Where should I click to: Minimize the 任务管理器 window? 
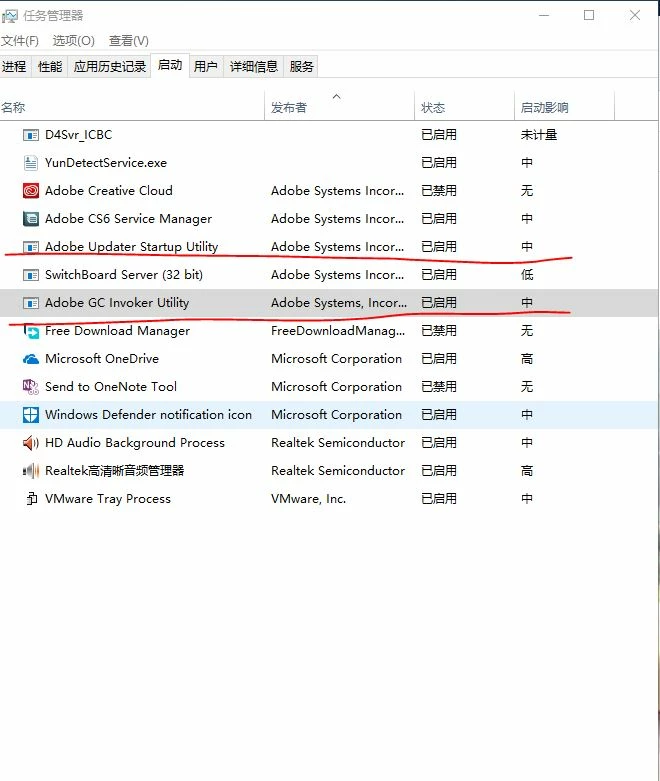pos(544,15)
